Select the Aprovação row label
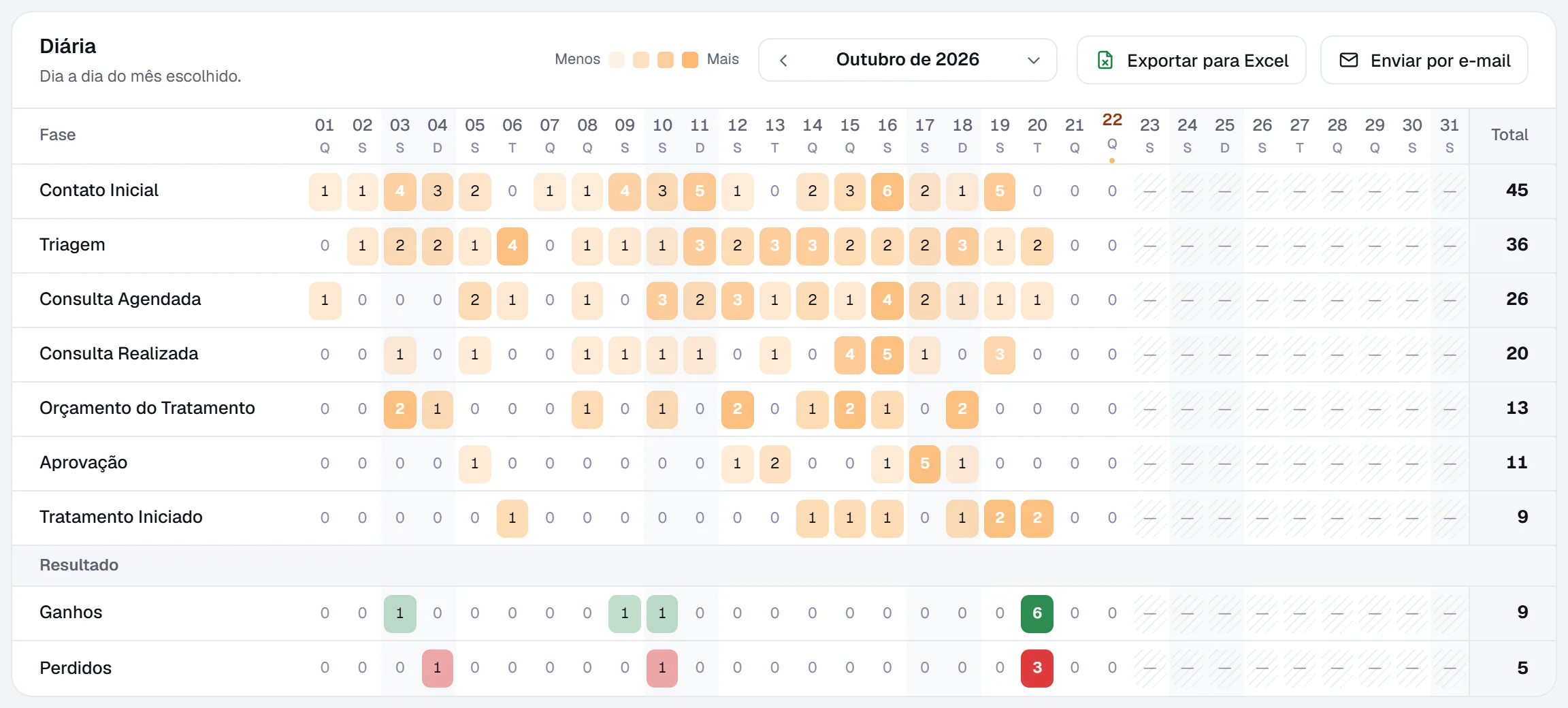1568x708 pixels. click(x=83, y=462)
